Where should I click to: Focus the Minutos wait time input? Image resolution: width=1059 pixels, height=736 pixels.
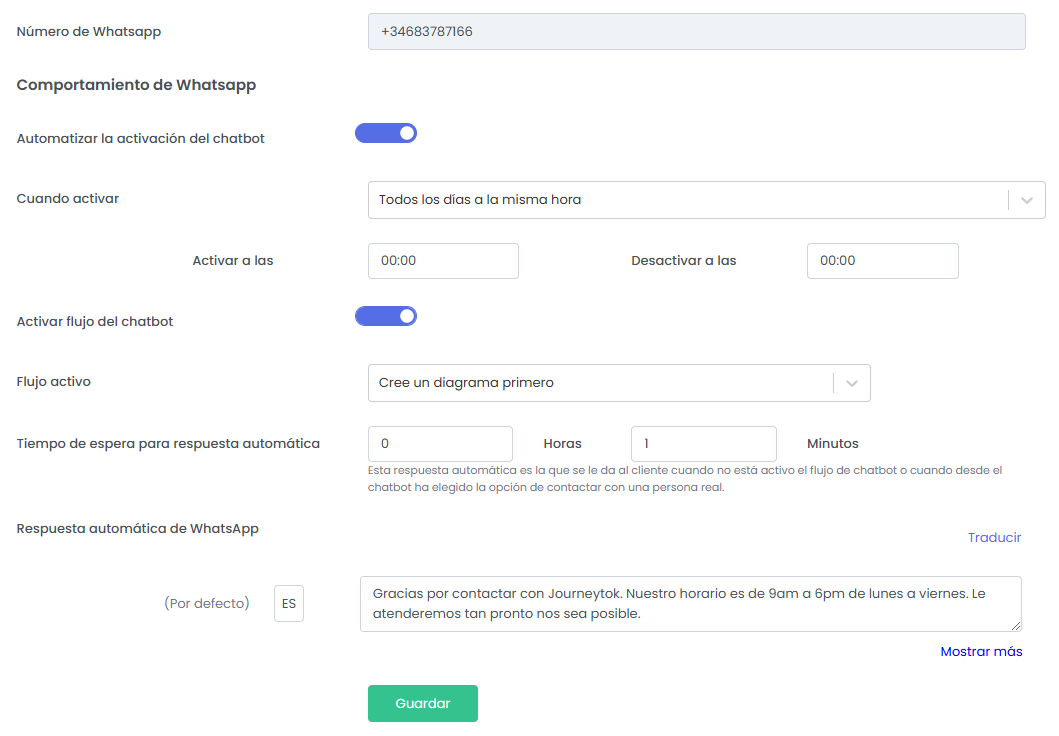pos(703,444)
